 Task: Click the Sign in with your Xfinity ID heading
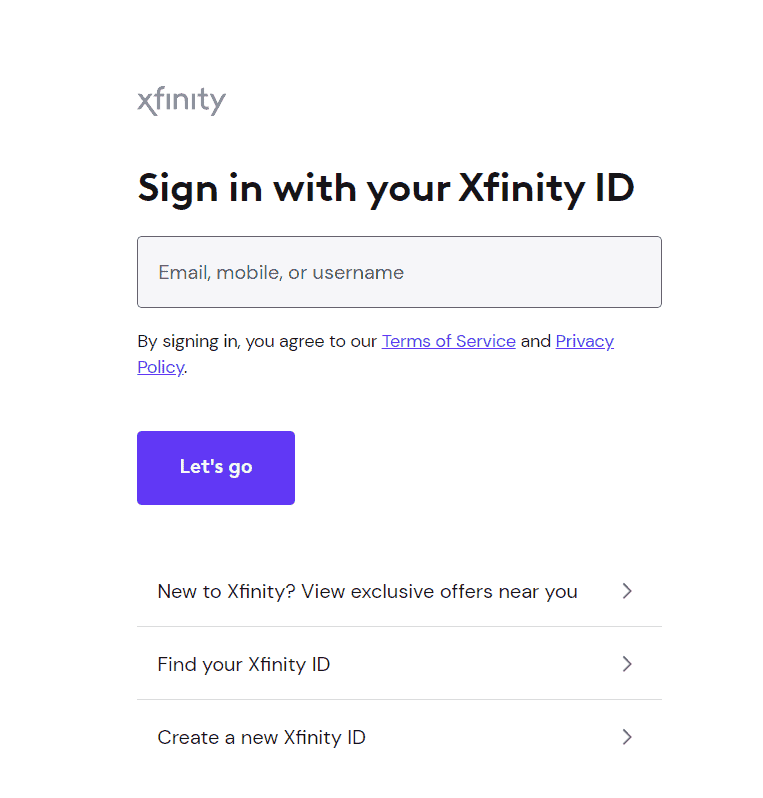coord(386,188)
